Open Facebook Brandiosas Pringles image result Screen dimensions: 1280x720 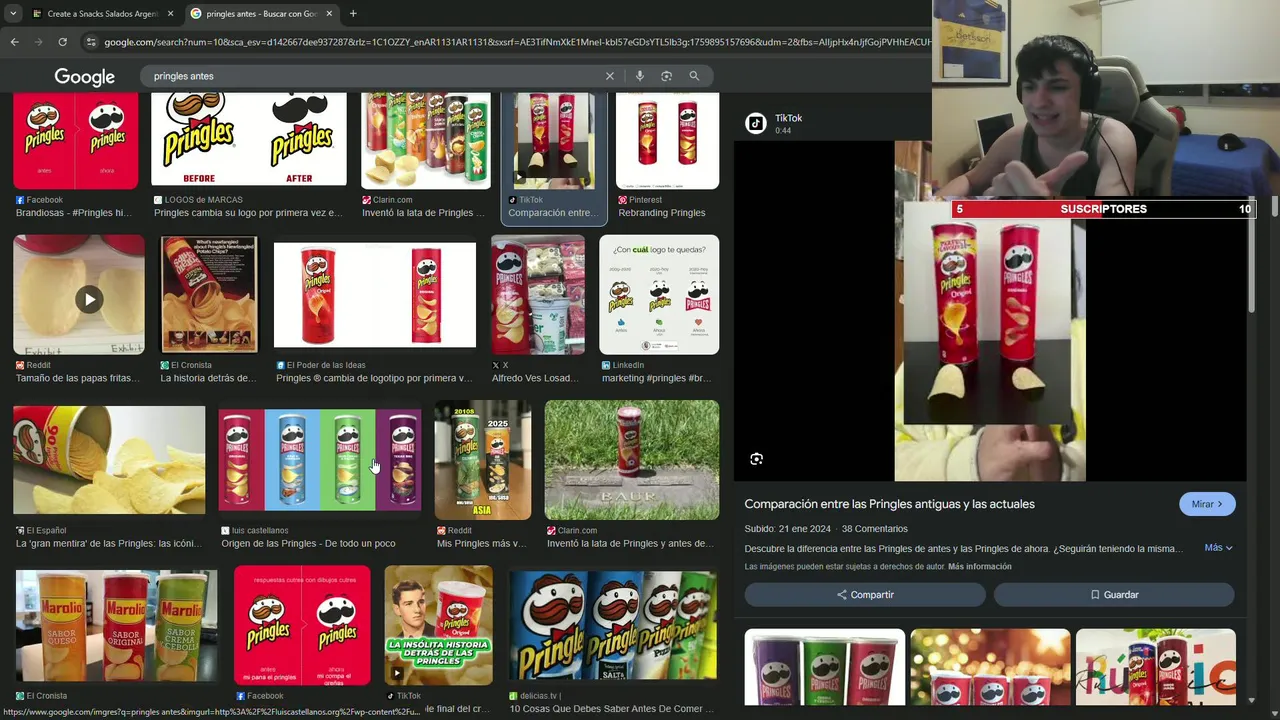76,140
